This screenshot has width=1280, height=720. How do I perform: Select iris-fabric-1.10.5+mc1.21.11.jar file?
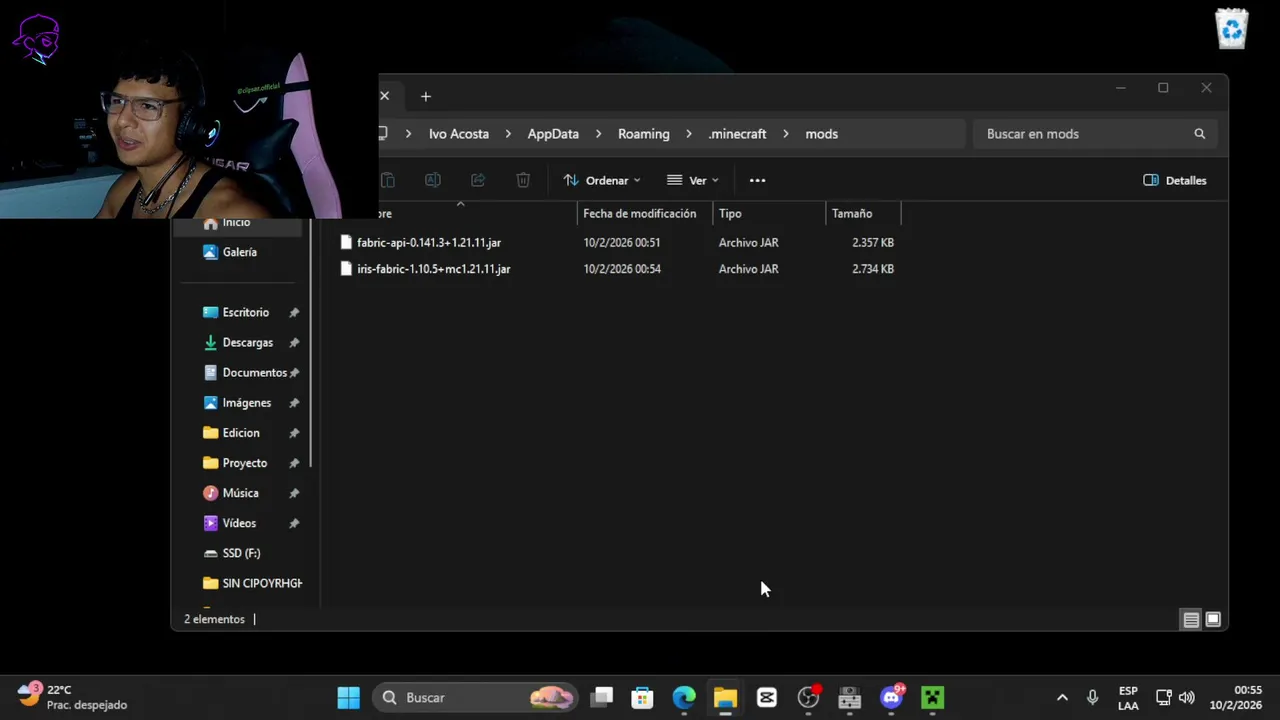[434, 269]
